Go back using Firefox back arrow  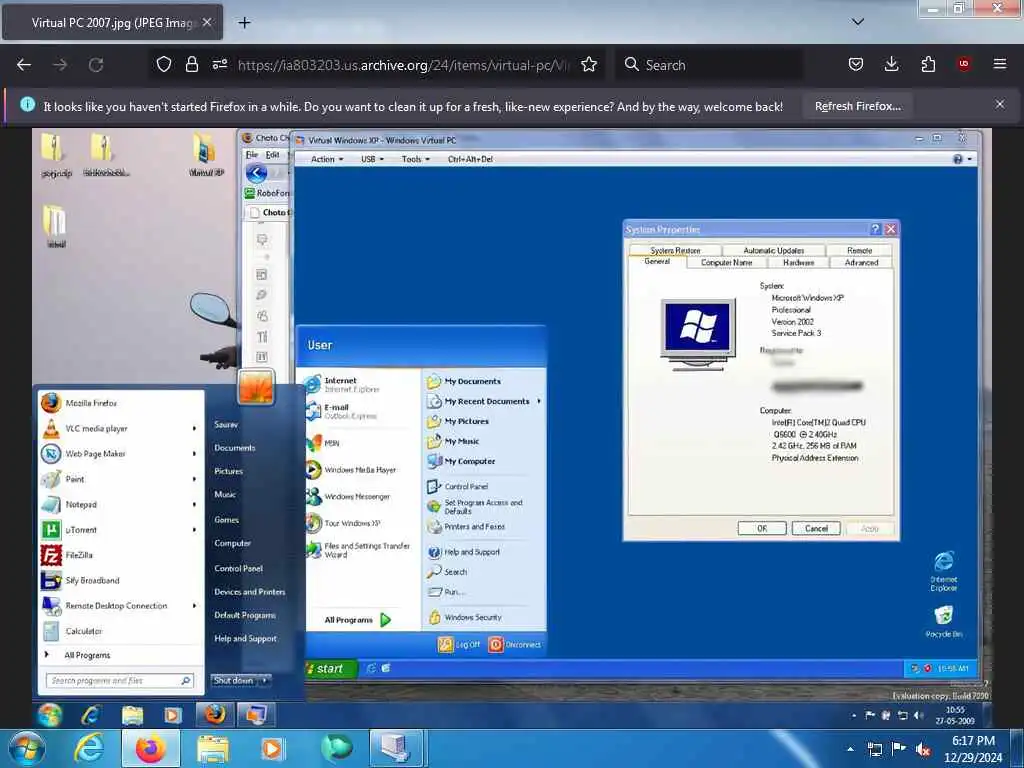click(x=24, y=65)
